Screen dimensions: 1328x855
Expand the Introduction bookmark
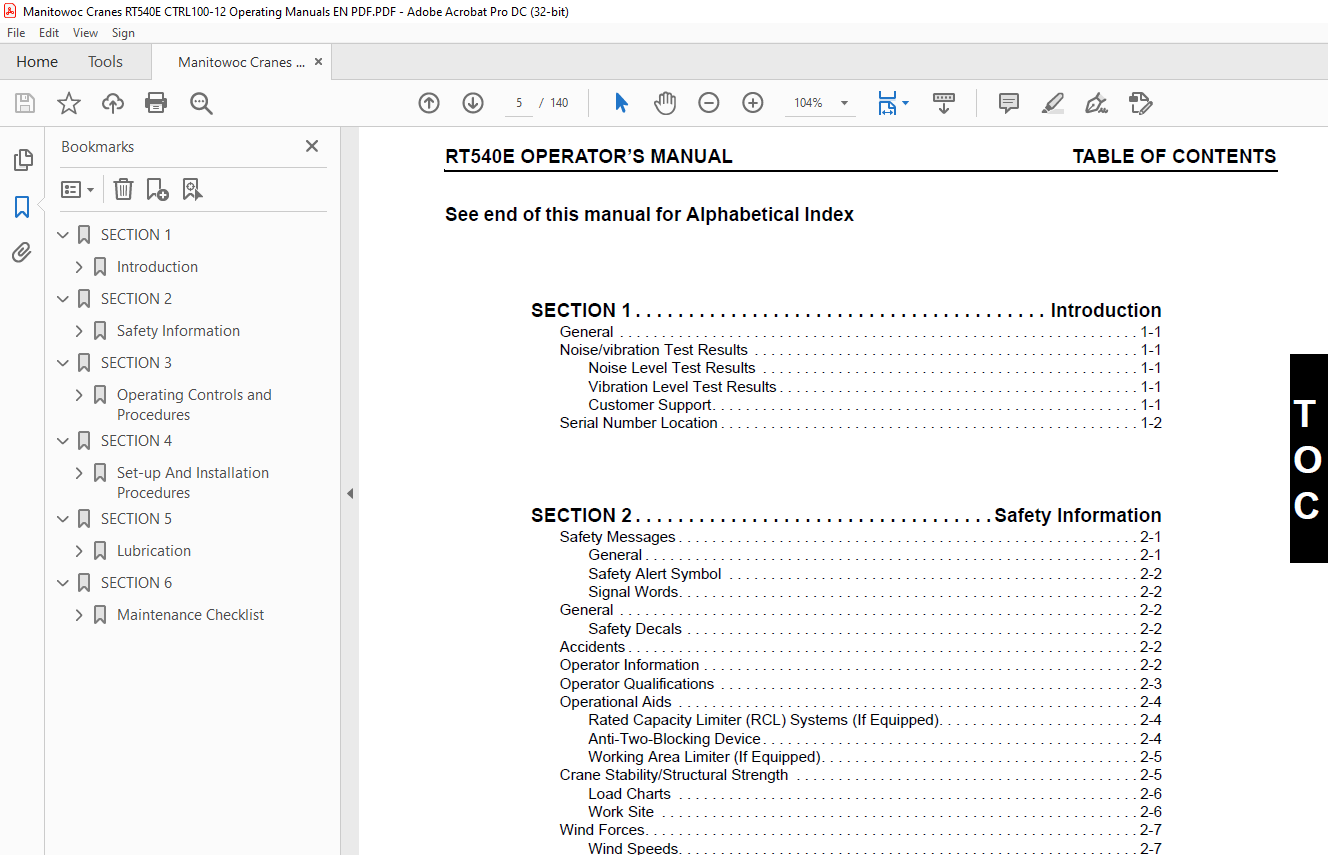point(79,267)
